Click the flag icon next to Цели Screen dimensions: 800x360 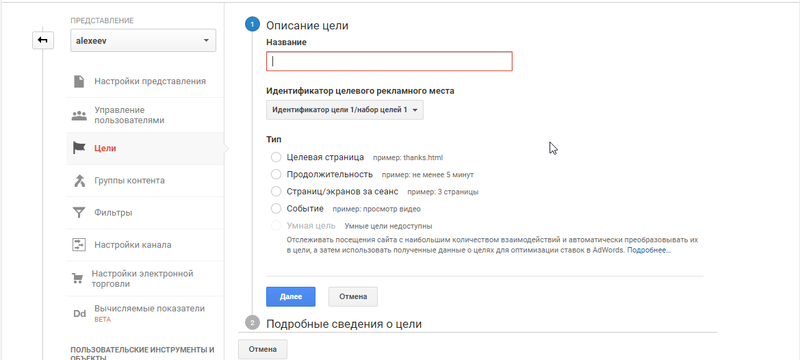[x=79, y=148]
